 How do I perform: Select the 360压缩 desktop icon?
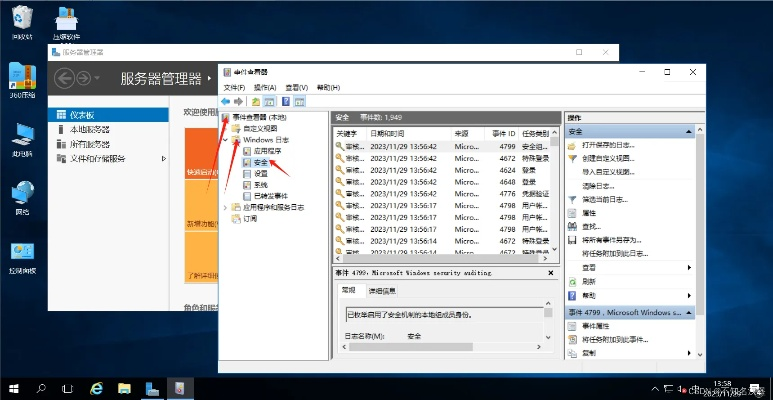click(22, 80)
